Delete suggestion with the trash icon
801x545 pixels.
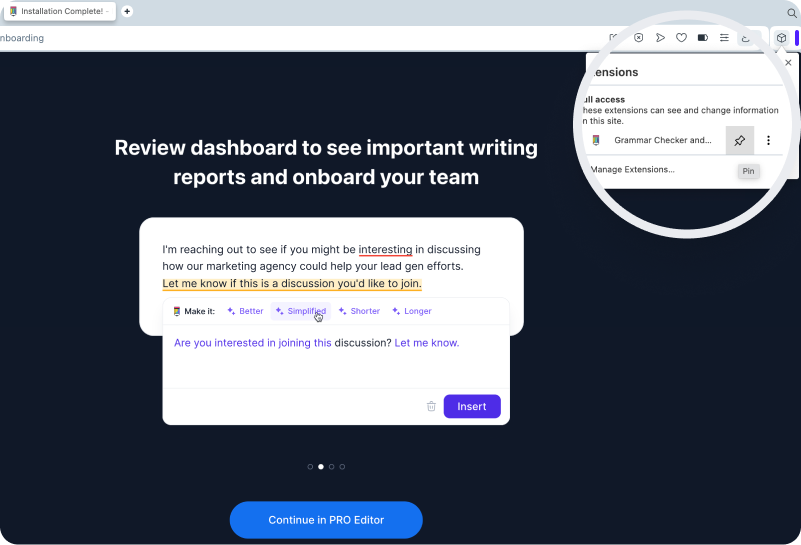(431, 407)
